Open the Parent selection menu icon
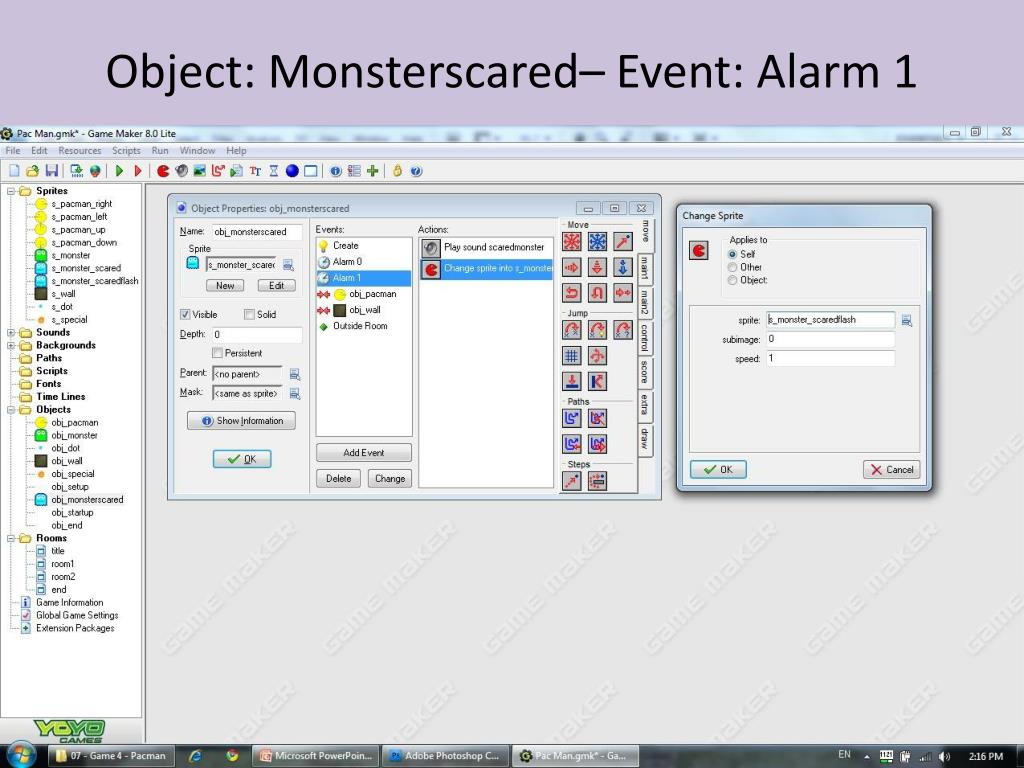This screenshot has height=768, width=1024. click(x=295, y=374)
